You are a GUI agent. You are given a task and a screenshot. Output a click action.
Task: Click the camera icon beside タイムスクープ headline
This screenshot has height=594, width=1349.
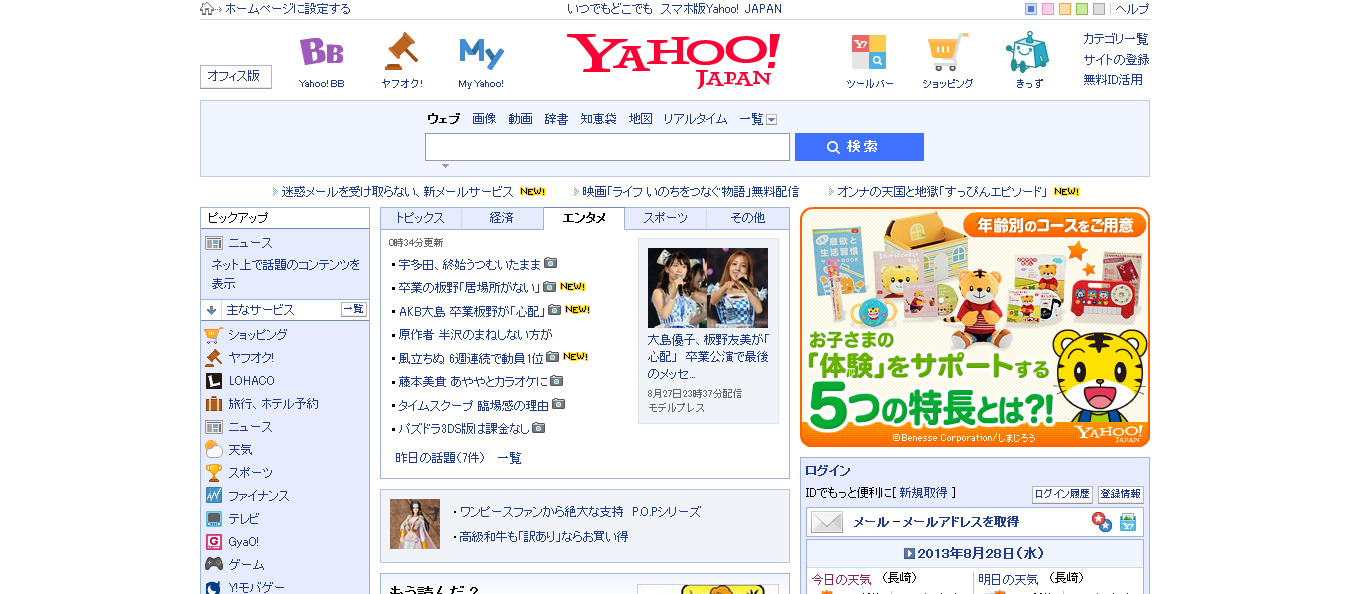[558, 404]
